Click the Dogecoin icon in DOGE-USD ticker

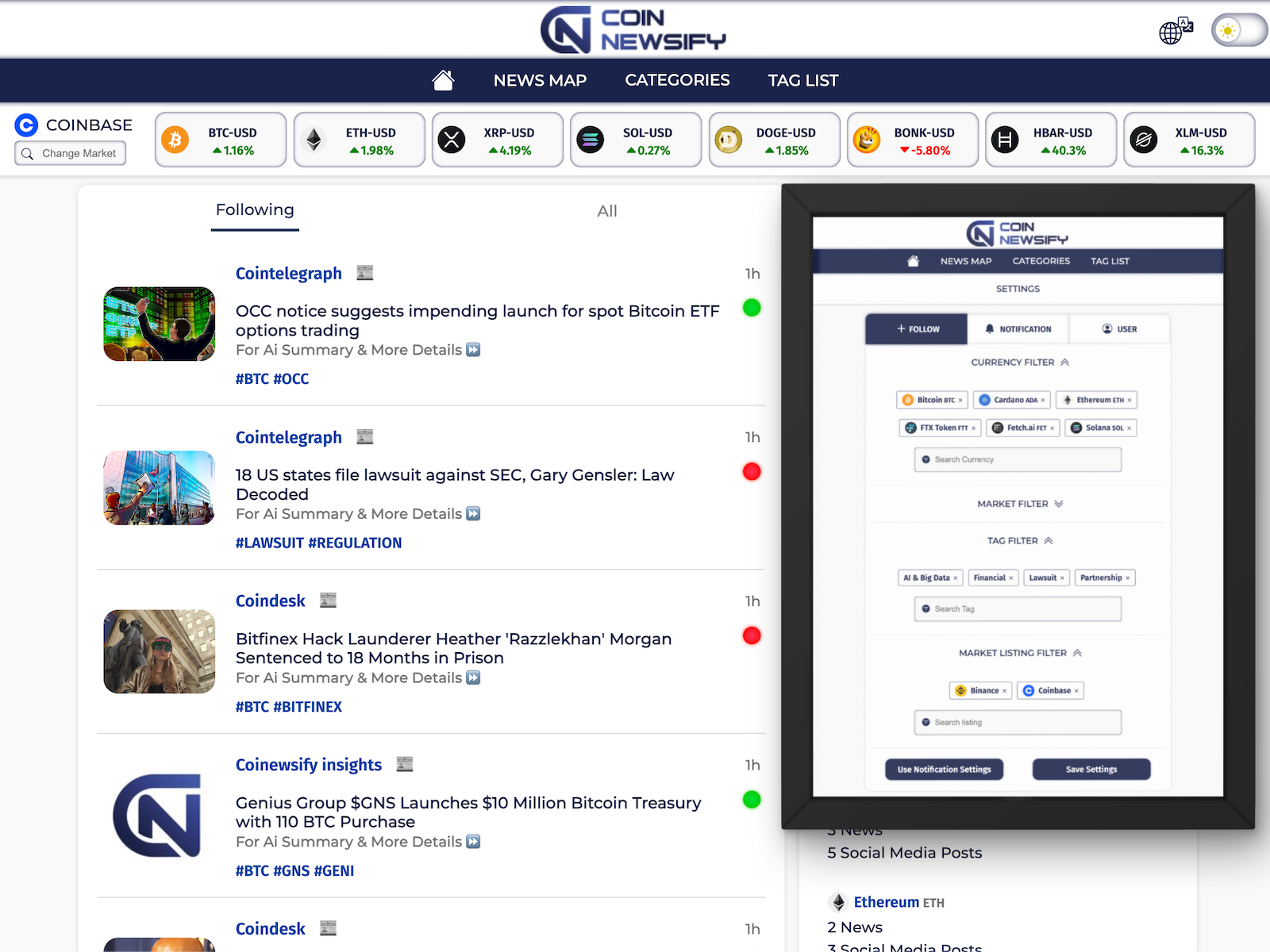click(x=728, y=140)
